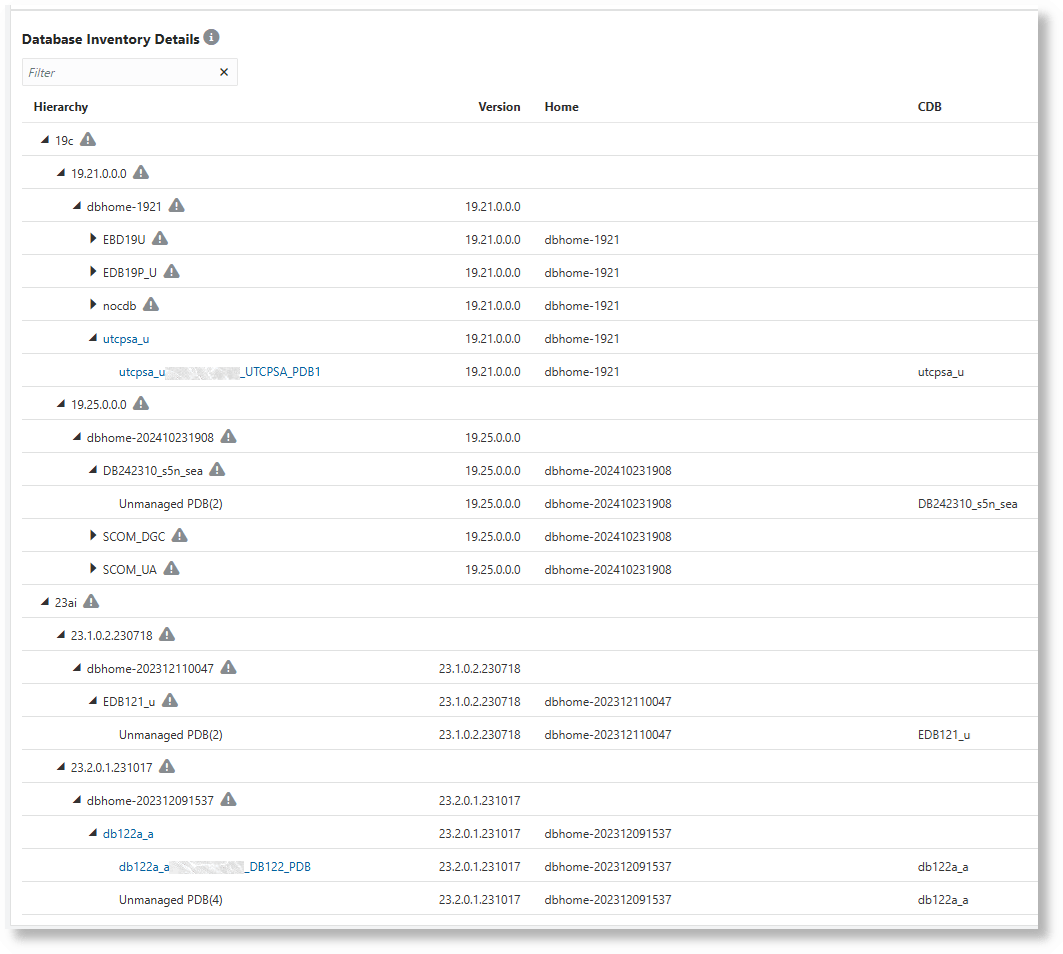Click the Home cell in the EBD19U row
The width and height of the screenshot is (1063, 954).
click(x=582, y=239)
